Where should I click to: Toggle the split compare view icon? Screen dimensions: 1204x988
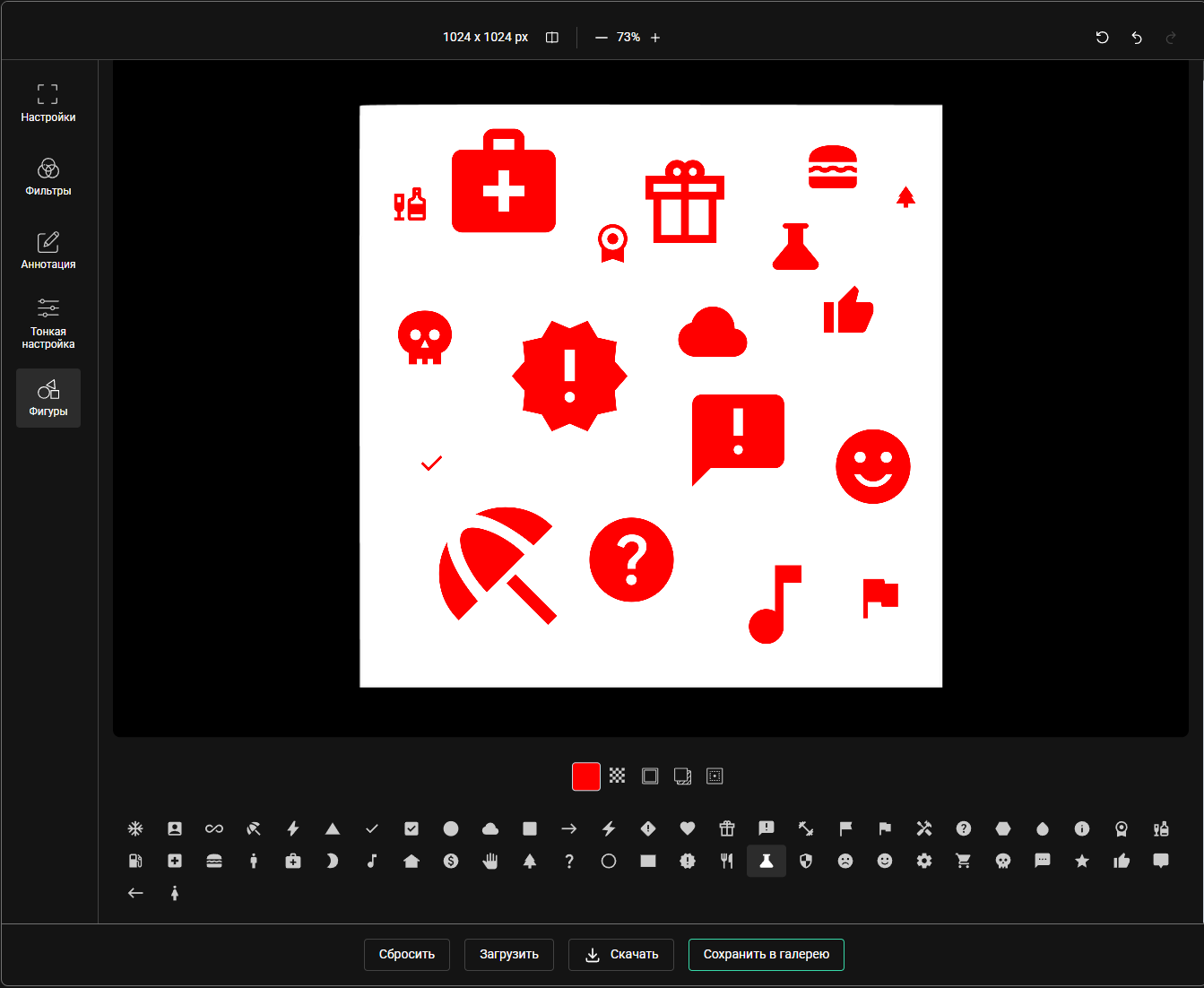pyautogui.click(x=552, y=38)
